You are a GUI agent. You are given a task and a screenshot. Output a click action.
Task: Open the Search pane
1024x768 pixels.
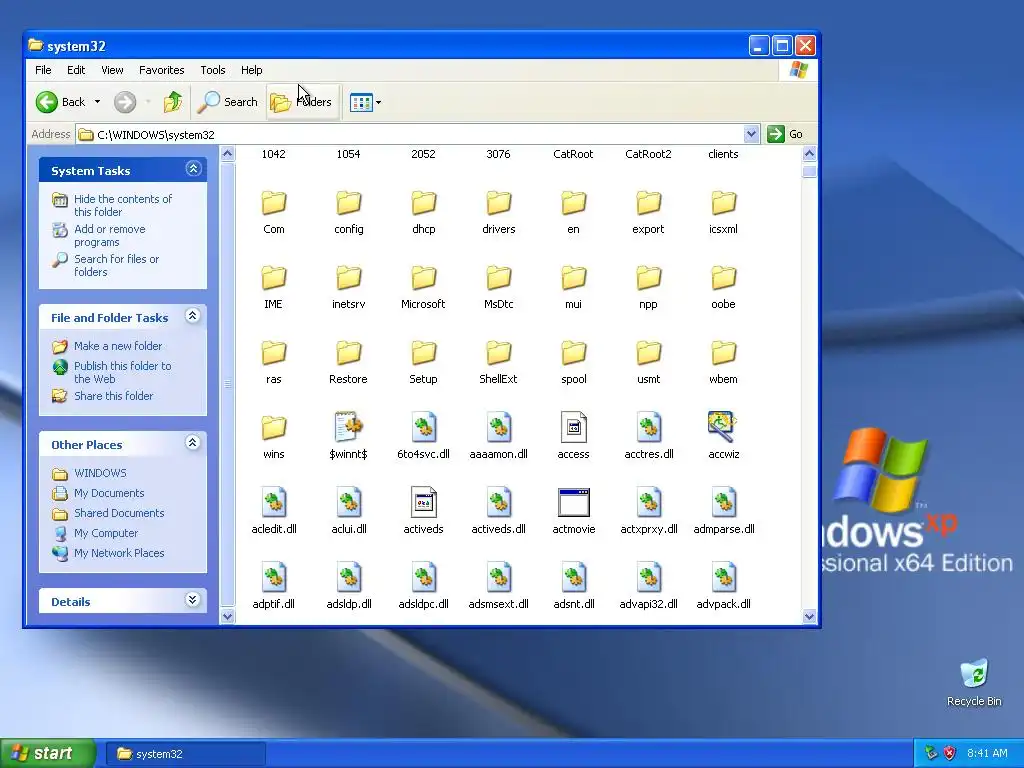pos(228,102)
